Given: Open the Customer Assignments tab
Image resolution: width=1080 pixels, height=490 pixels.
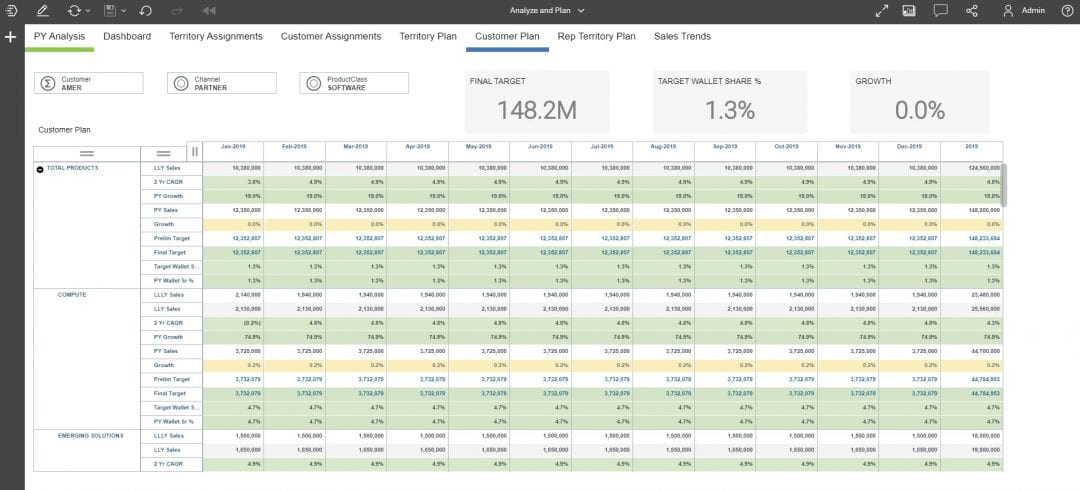Looking at the screenshot, I should point(331,37).
